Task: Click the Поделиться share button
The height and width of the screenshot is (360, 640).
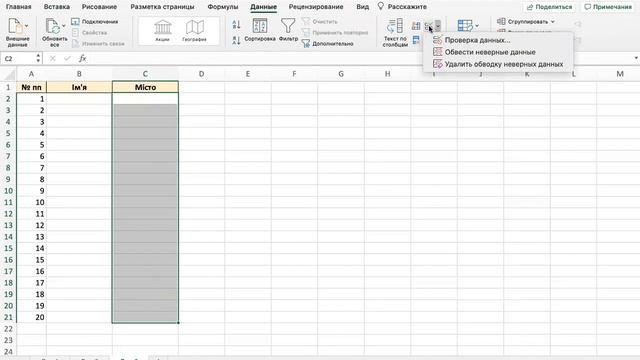Action: (549, 7)
